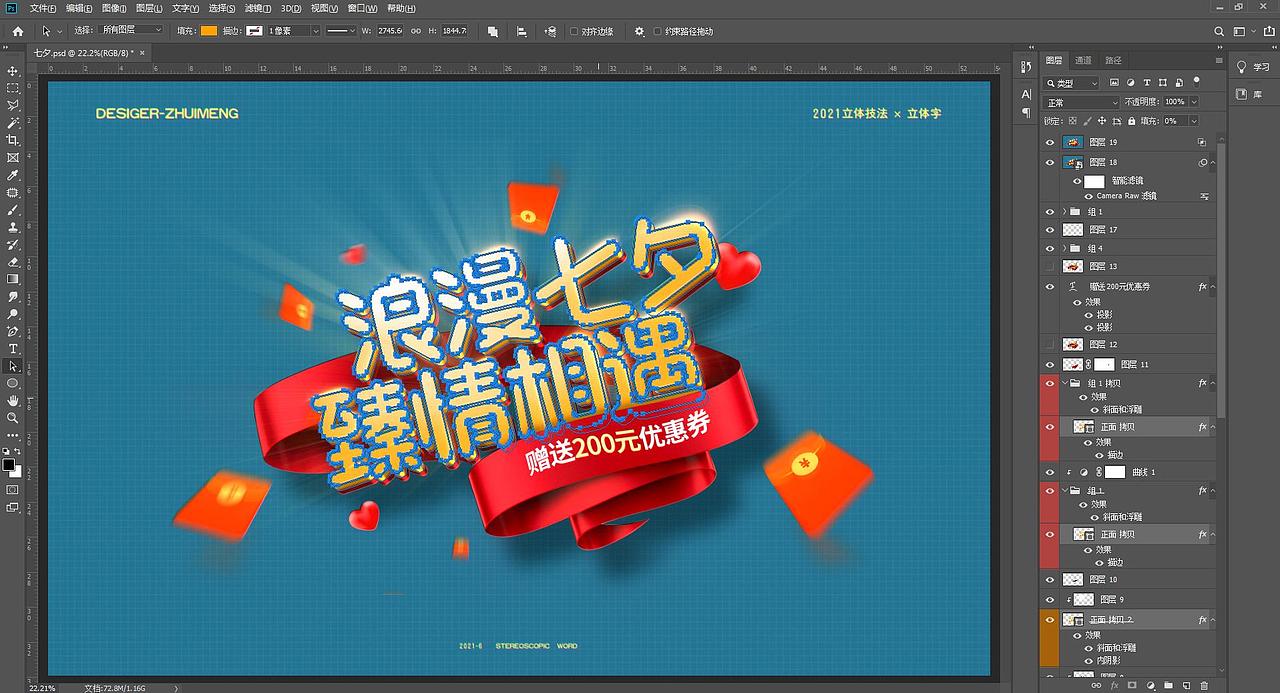Show the 图层 13 layer
The image size is (1280, 693).
point(1049,266)
